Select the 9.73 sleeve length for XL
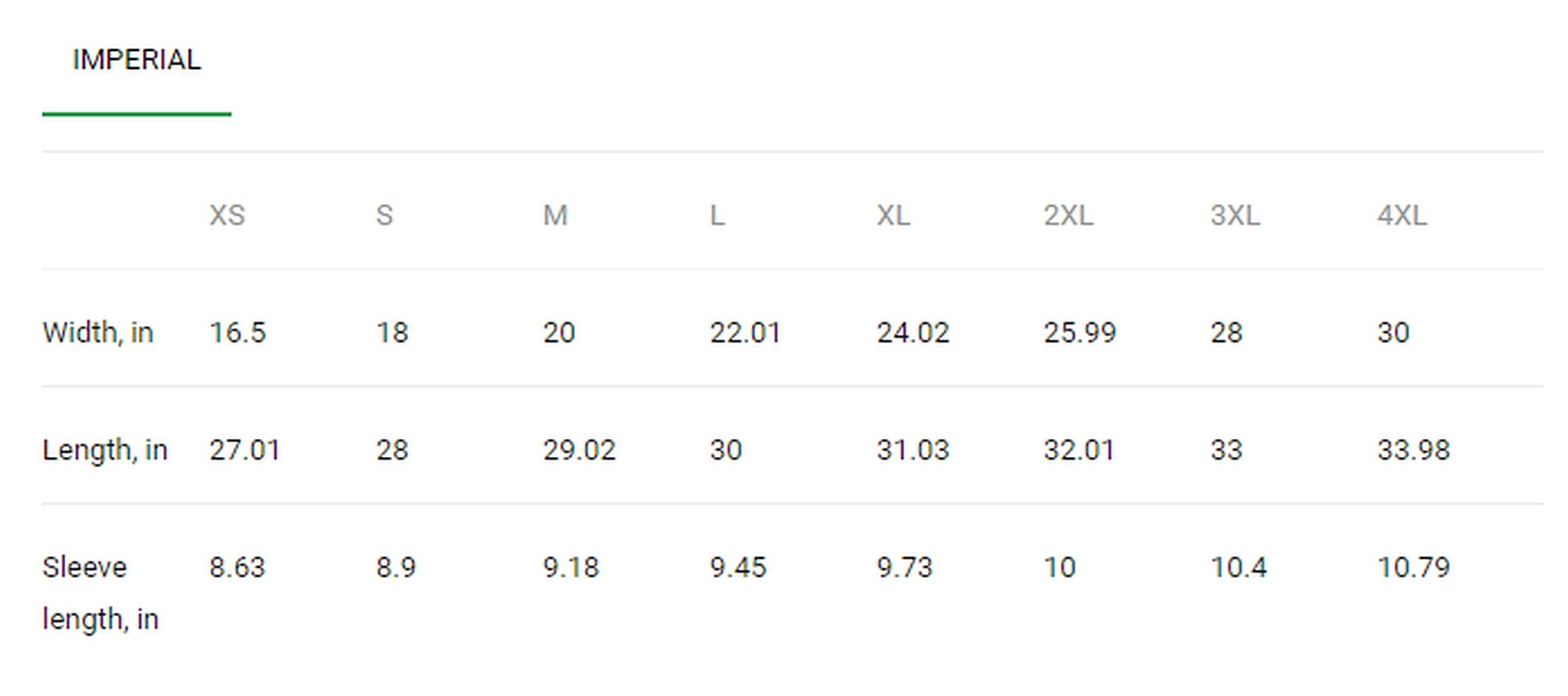Screen dimensions: 1568x696 [905, 567]
